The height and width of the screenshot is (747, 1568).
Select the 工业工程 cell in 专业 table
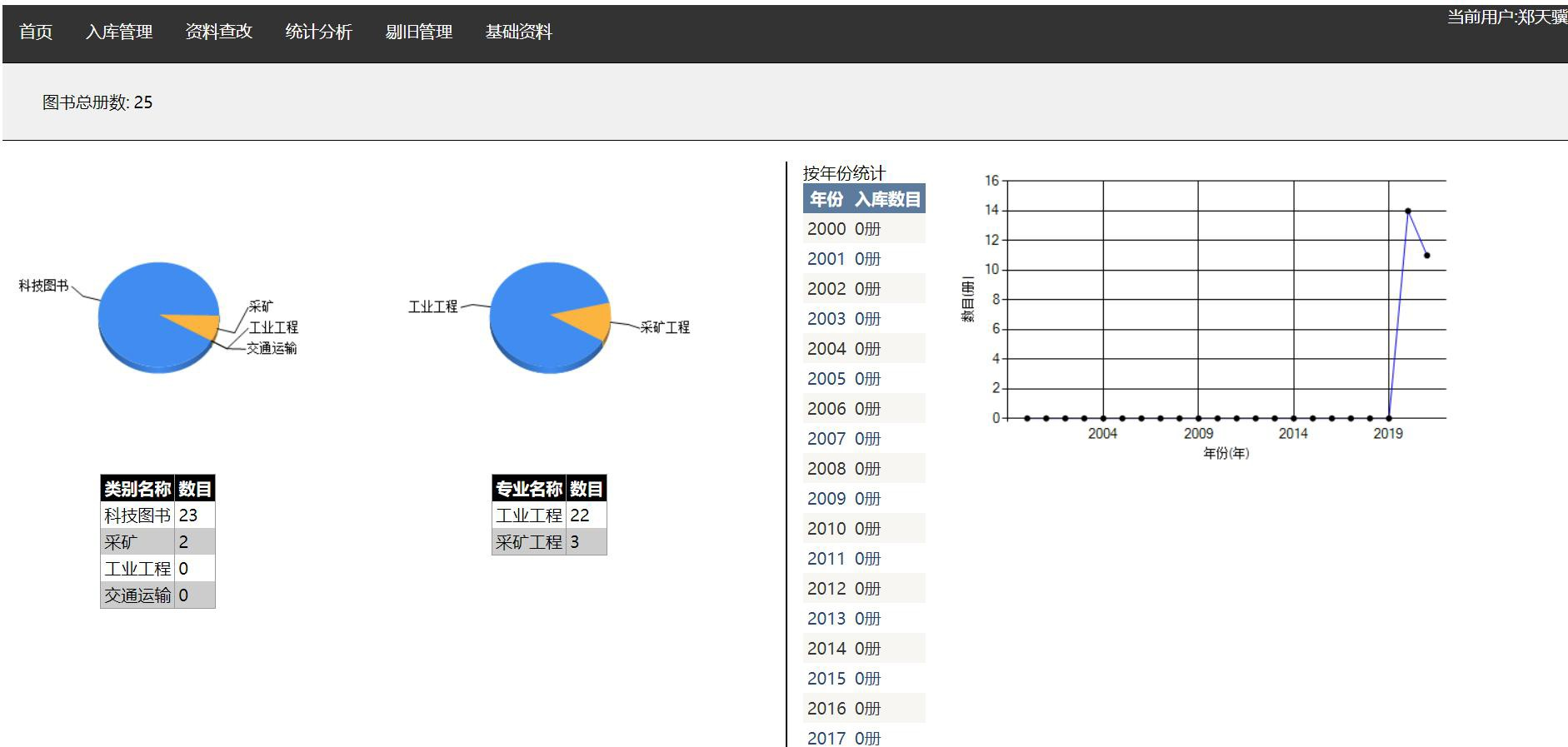[x=529, y=515]
